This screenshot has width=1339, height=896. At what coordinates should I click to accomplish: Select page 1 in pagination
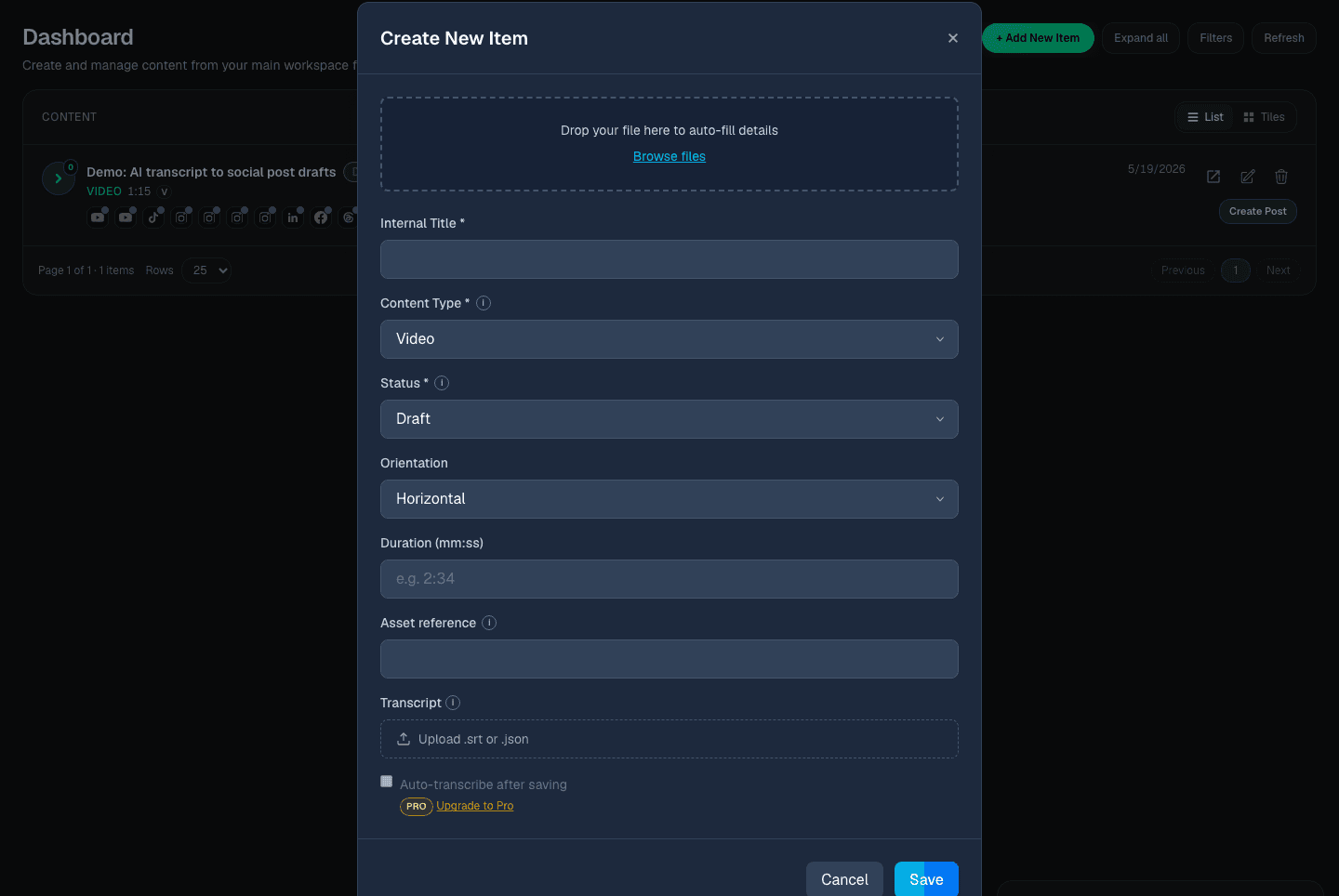click(x=1236, y=270)
